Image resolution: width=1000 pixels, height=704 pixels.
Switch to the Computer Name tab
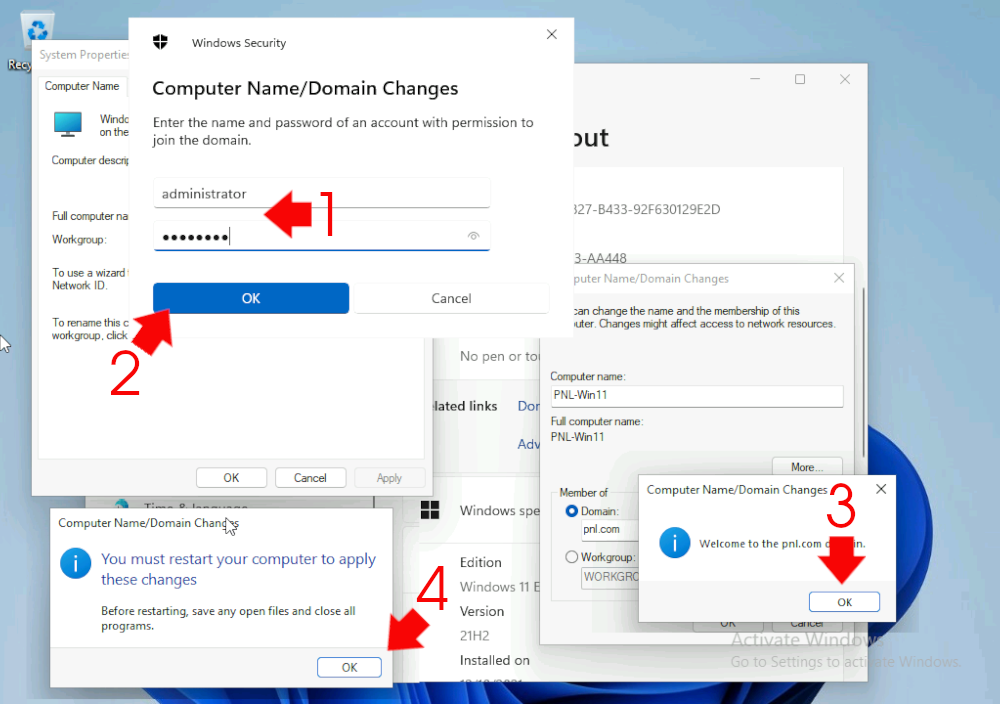pos(82,86)
